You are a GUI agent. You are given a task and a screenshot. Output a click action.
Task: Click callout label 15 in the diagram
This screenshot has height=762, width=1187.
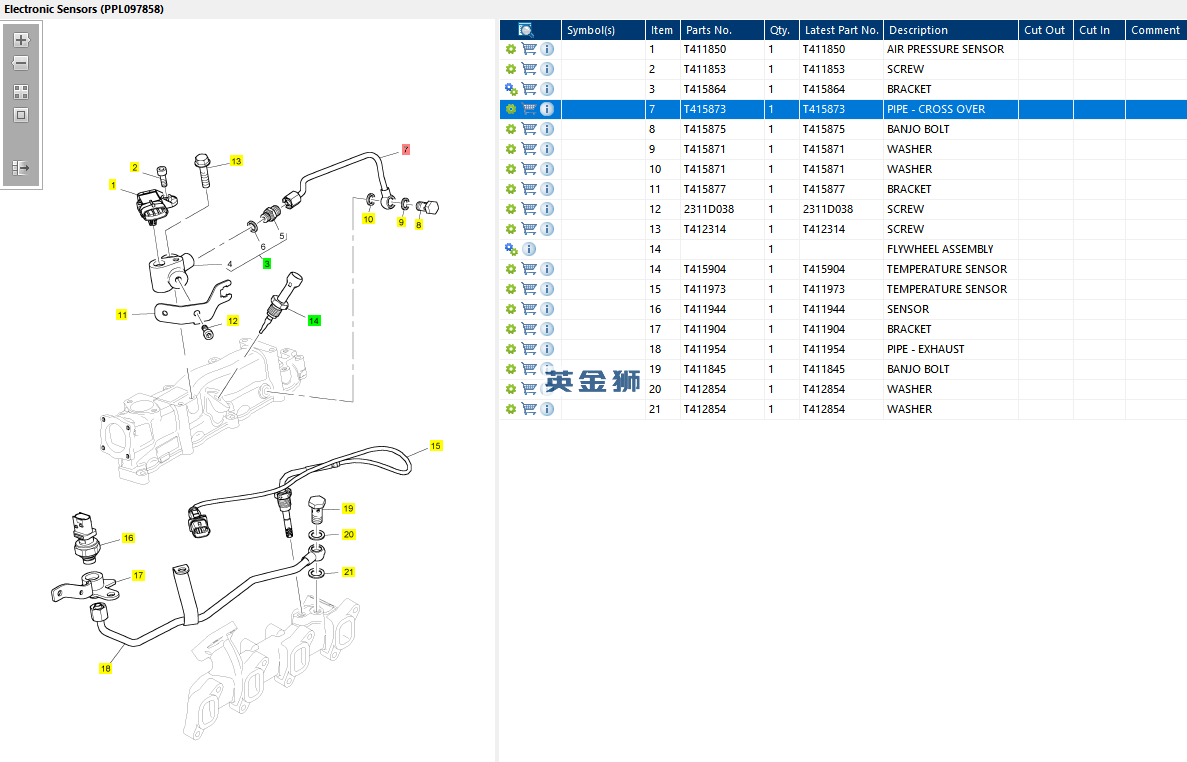click(x=436, y=446)
